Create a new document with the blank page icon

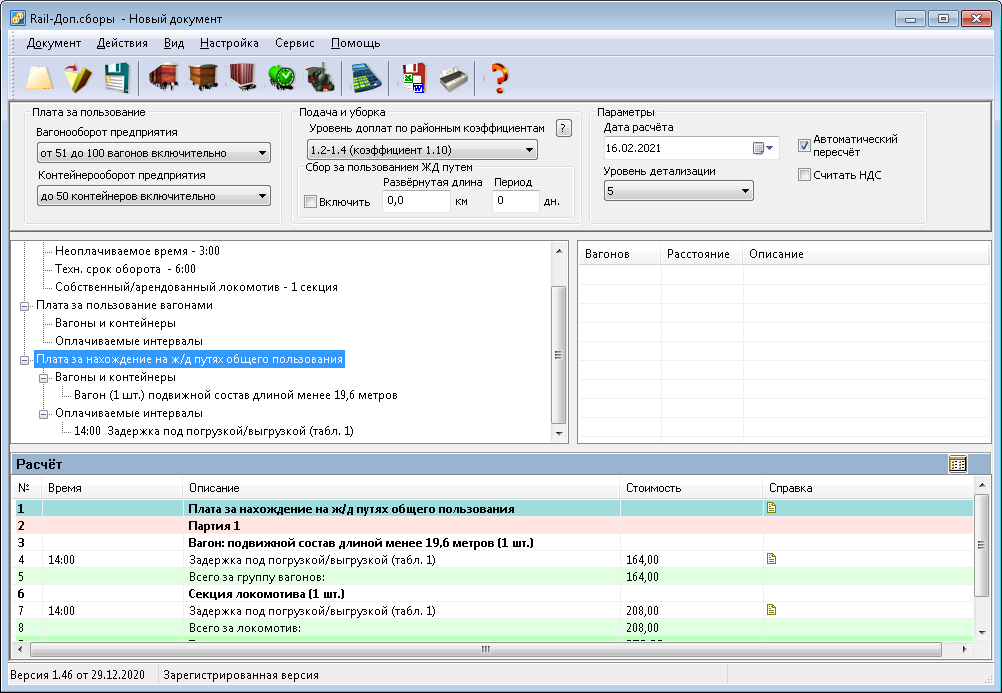(x=40, y=78)
